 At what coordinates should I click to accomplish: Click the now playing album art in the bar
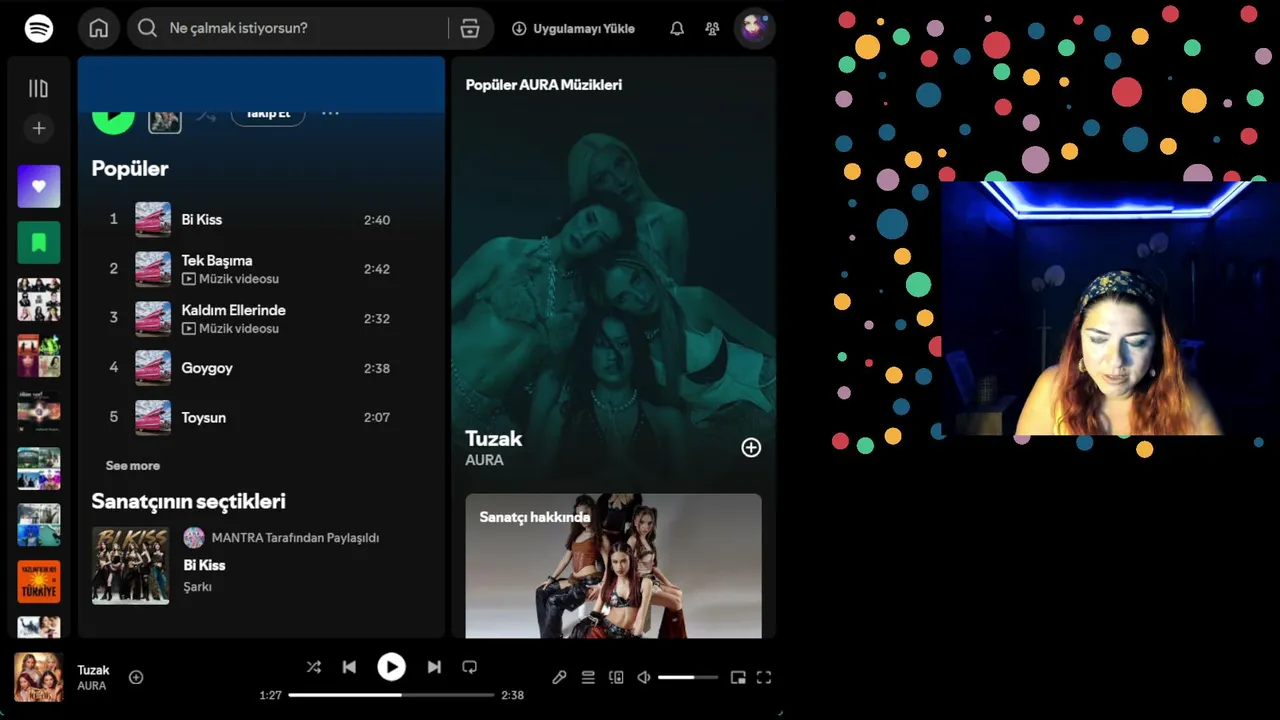click(x=39, y=677)
